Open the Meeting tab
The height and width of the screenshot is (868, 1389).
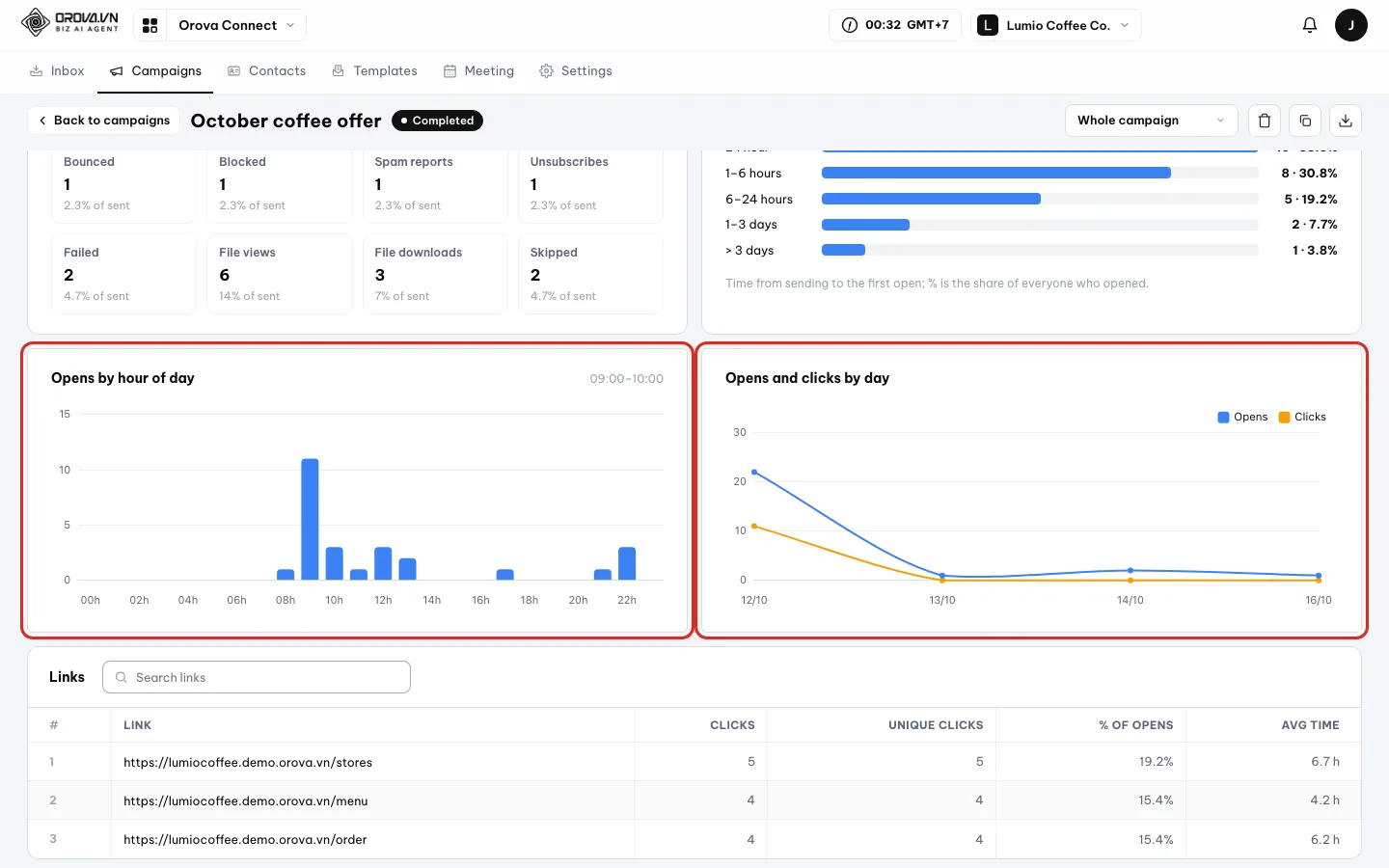tap(478, 71)
